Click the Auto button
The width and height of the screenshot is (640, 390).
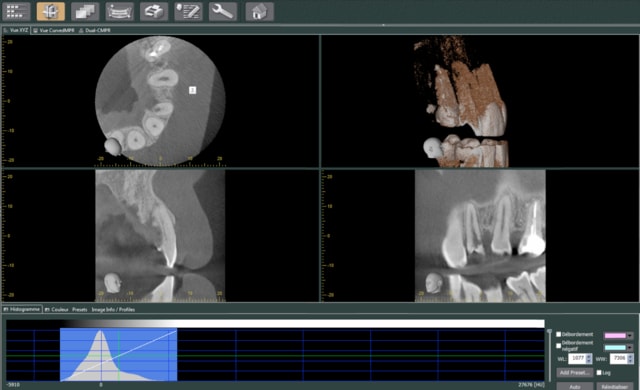[x=575, y=386]
